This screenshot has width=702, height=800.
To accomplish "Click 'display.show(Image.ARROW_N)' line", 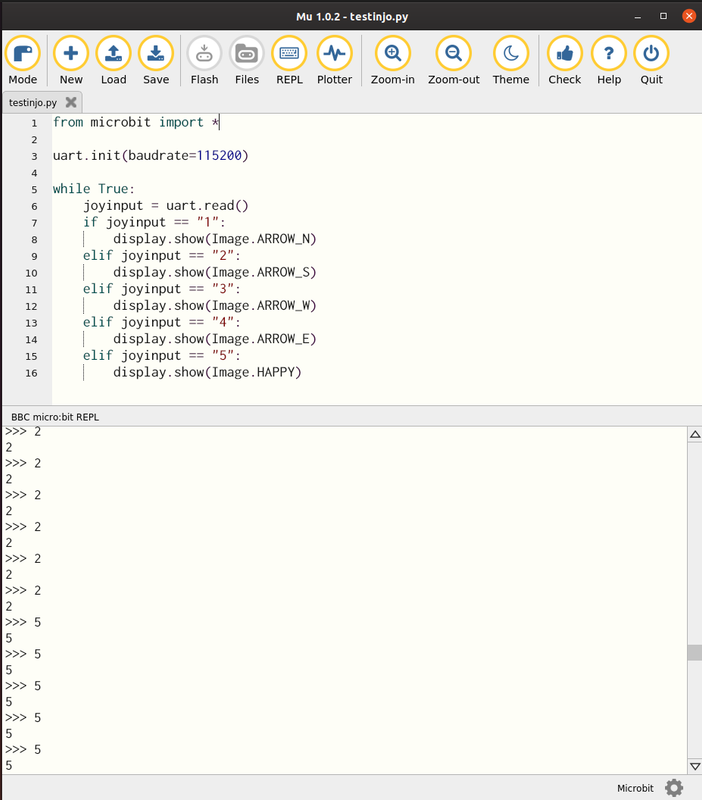I will (215, 239).
